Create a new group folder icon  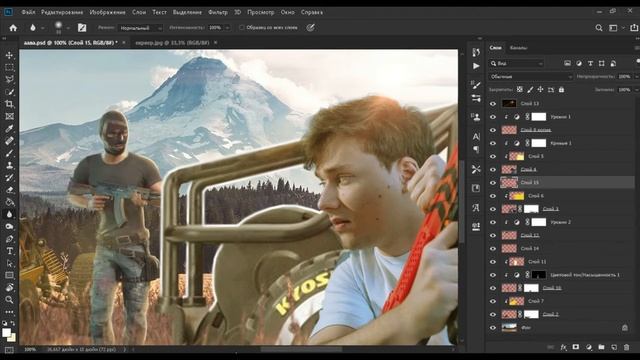point(601,347)
